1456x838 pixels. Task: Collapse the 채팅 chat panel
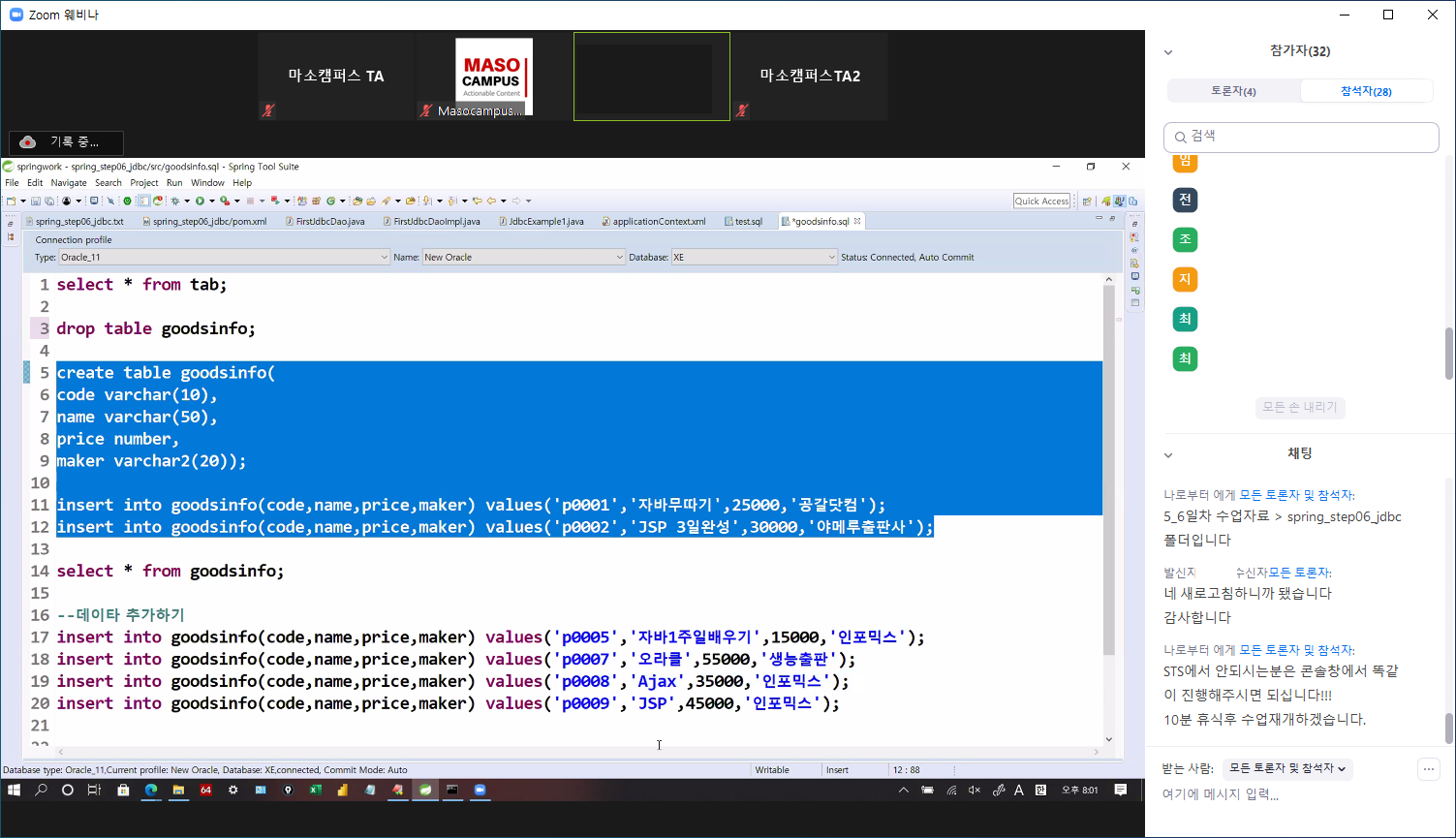pos(1168,454)
